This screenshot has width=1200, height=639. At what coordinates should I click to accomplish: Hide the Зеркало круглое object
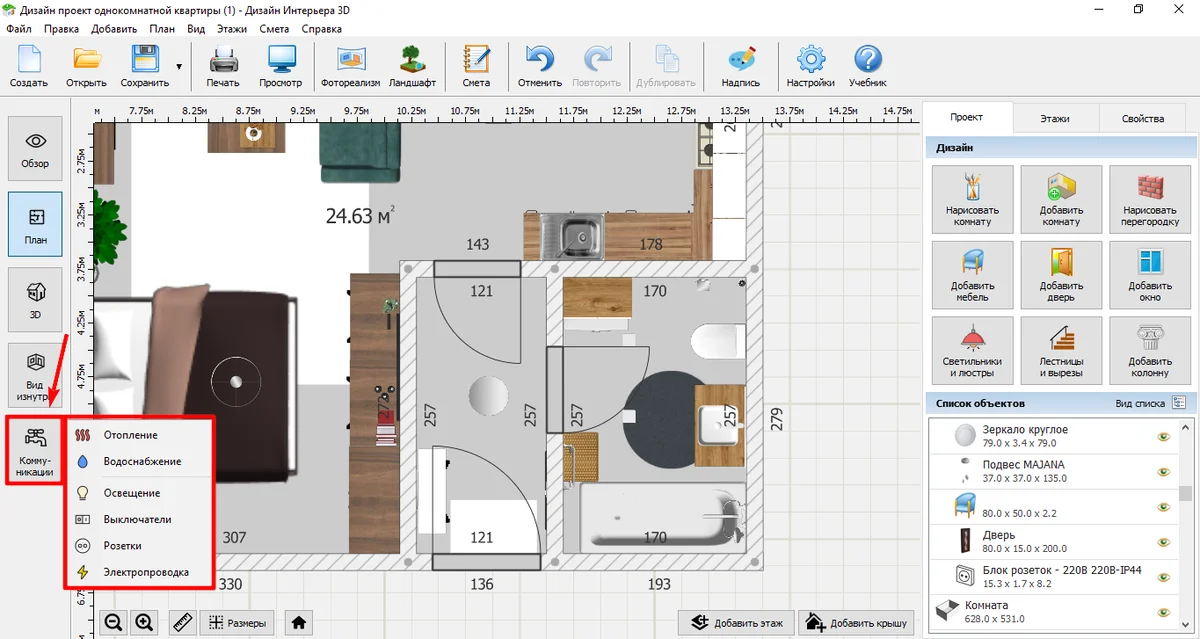point(1163,436)
